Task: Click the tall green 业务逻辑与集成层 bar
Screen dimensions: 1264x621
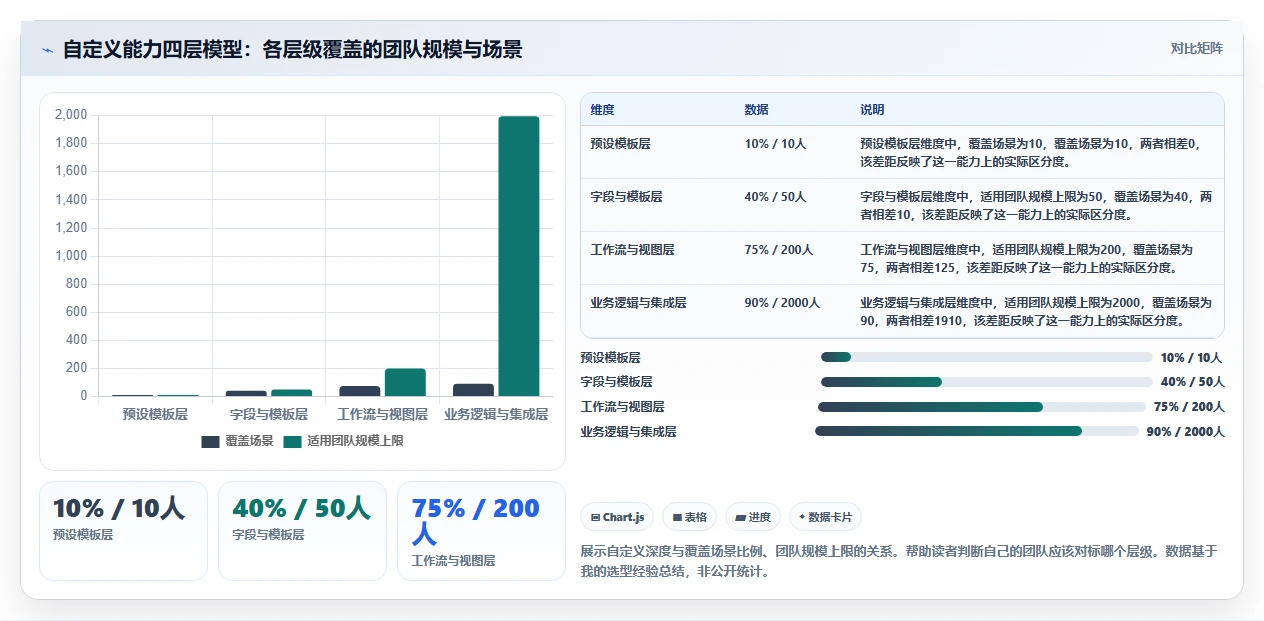Action: (519, 256)
